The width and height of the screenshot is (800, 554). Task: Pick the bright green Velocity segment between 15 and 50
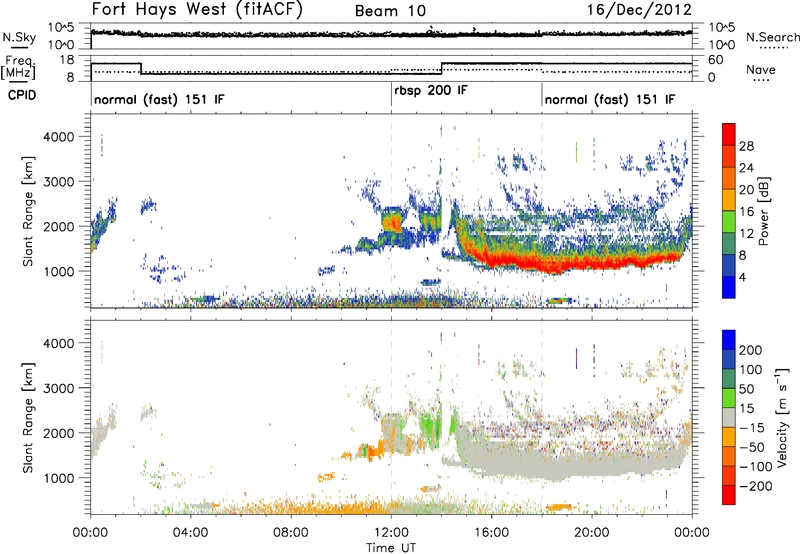[729, 398]
